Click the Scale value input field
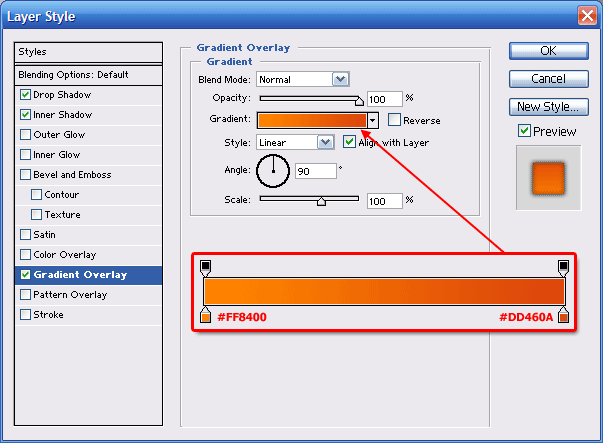 click(x=382, y=201)
